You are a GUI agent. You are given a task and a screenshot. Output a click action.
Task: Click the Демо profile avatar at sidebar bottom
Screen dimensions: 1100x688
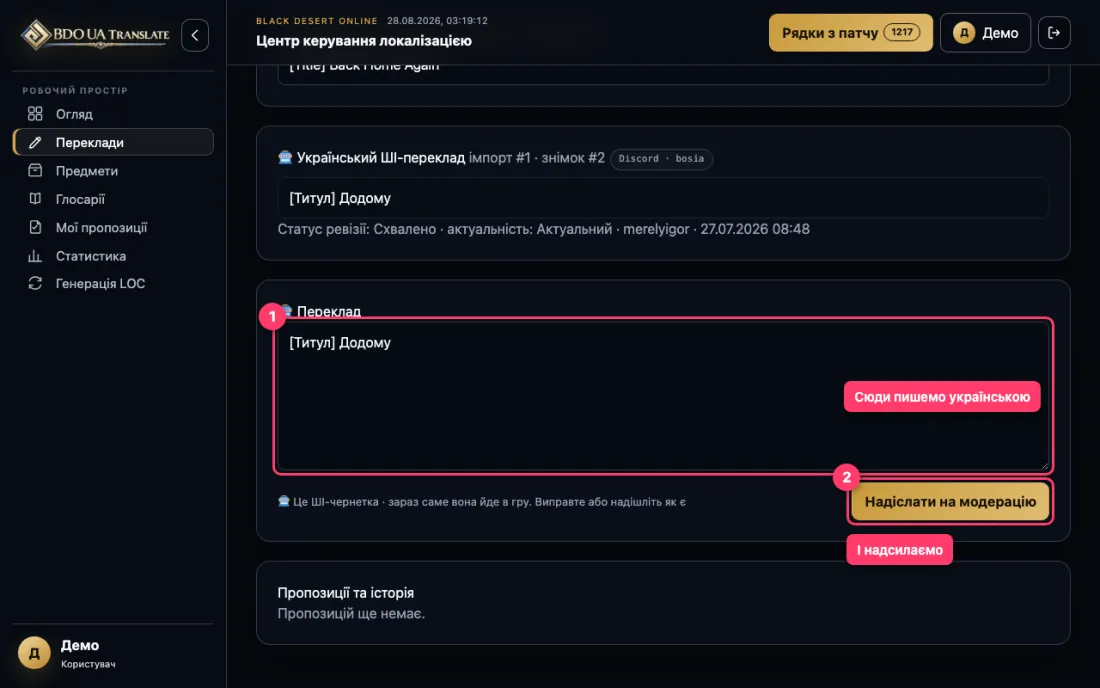pos(34,653)
